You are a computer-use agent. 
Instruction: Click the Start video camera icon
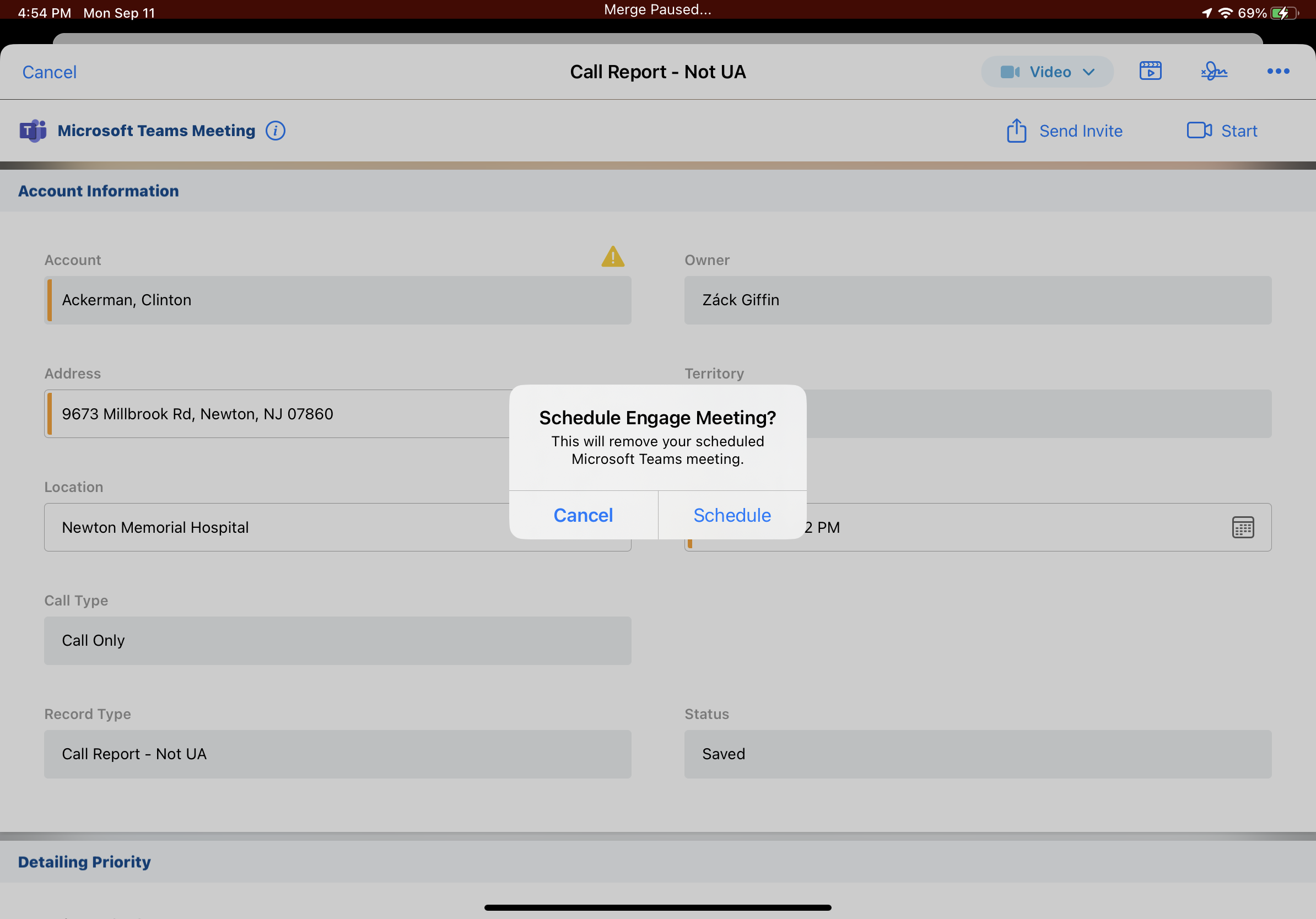point(1199,131)
